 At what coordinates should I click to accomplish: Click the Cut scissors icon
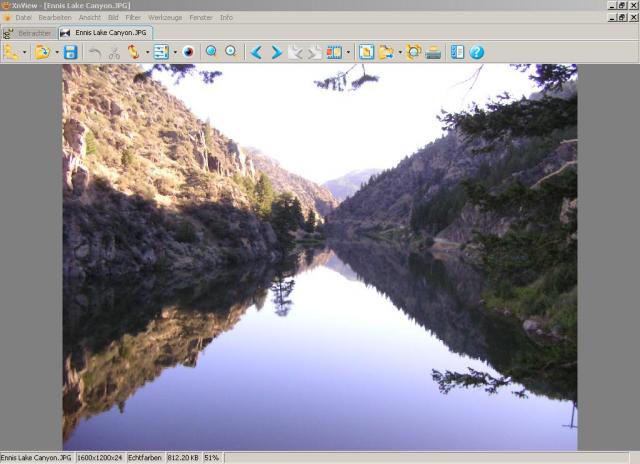114,52
